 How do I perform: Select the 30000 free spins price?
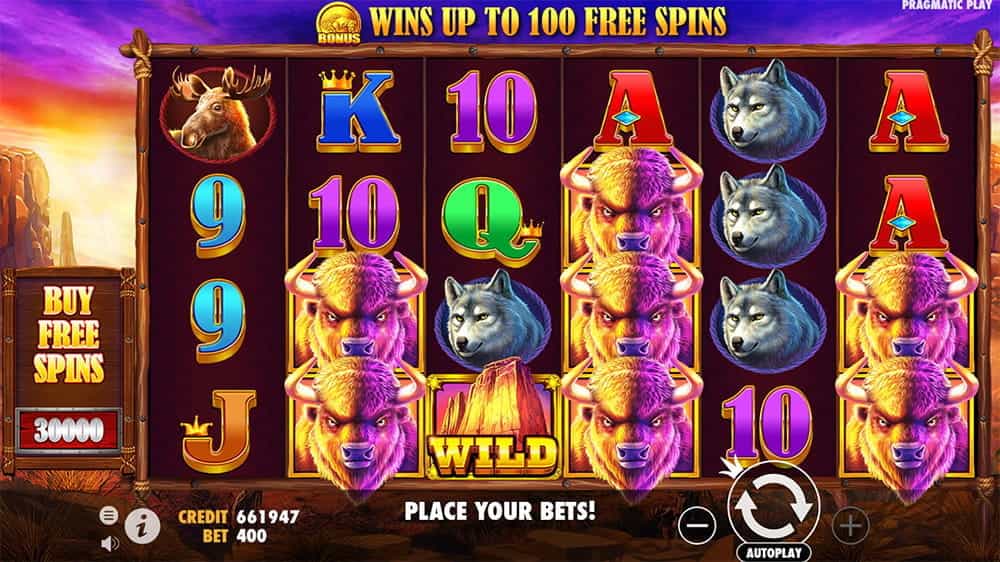pyautogui.click(x=68, y=431)
